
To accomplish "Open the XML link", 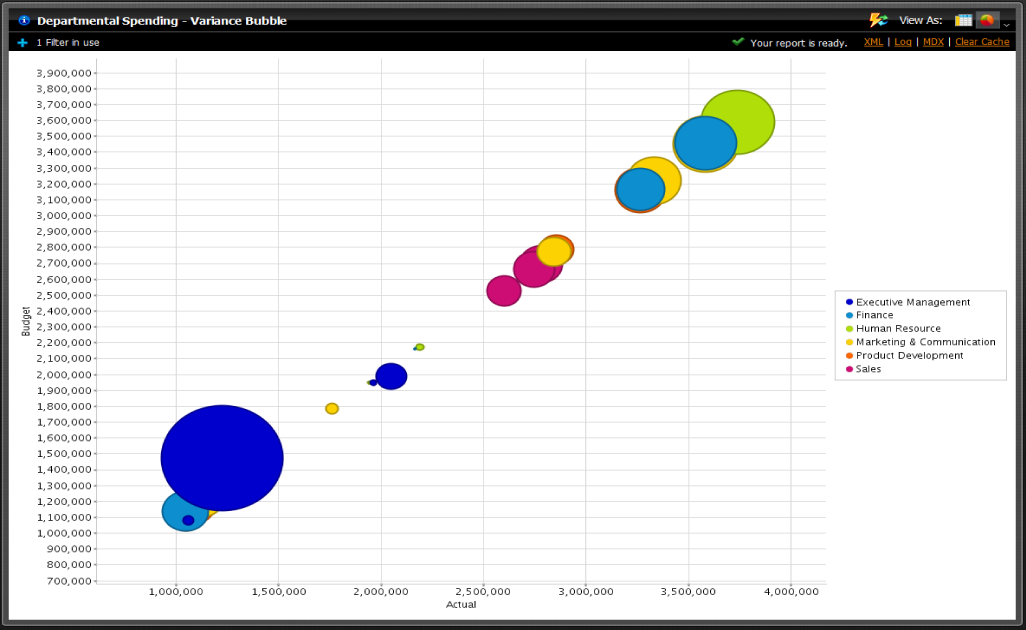I will coord(873,42).
